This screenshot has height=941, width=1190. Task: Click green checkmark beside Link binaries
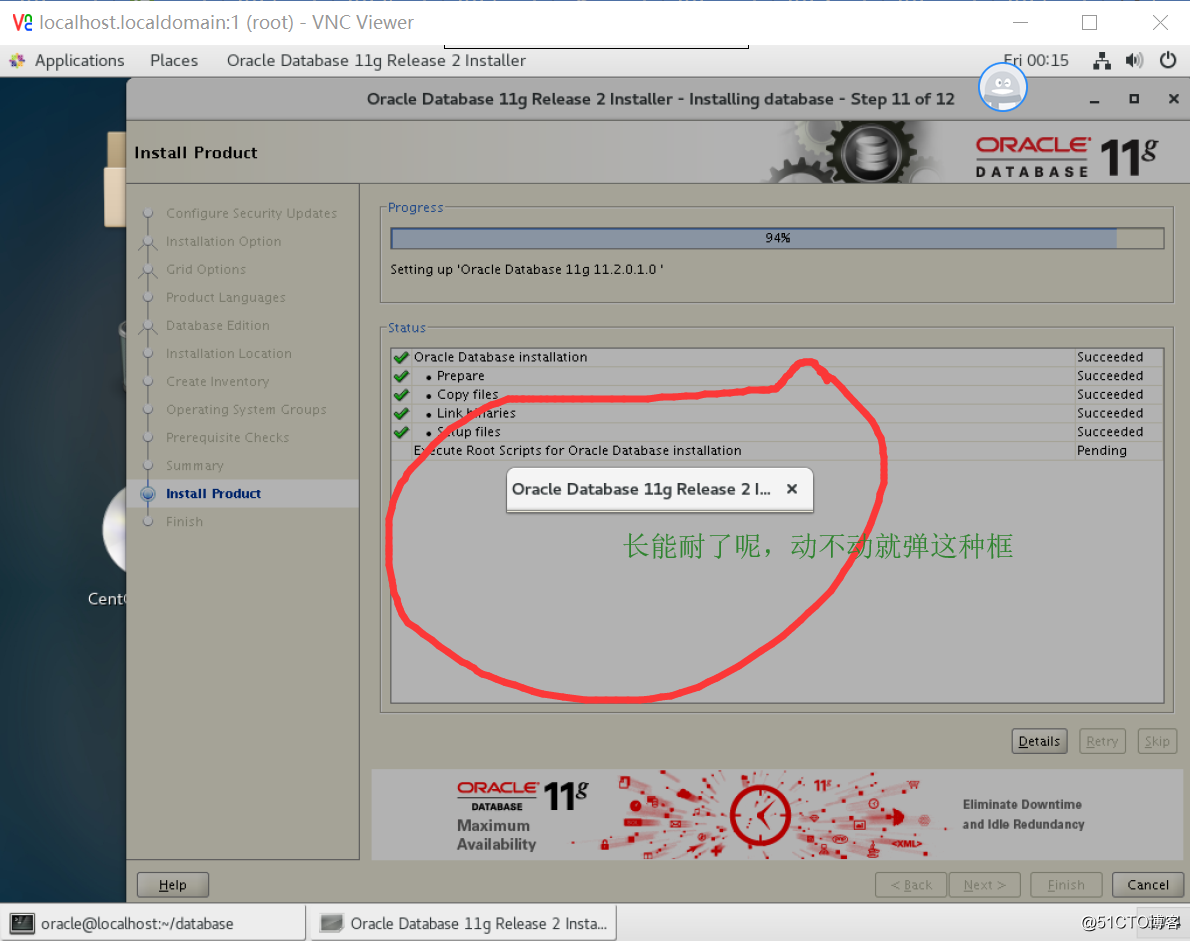click(x=401, y=414)
